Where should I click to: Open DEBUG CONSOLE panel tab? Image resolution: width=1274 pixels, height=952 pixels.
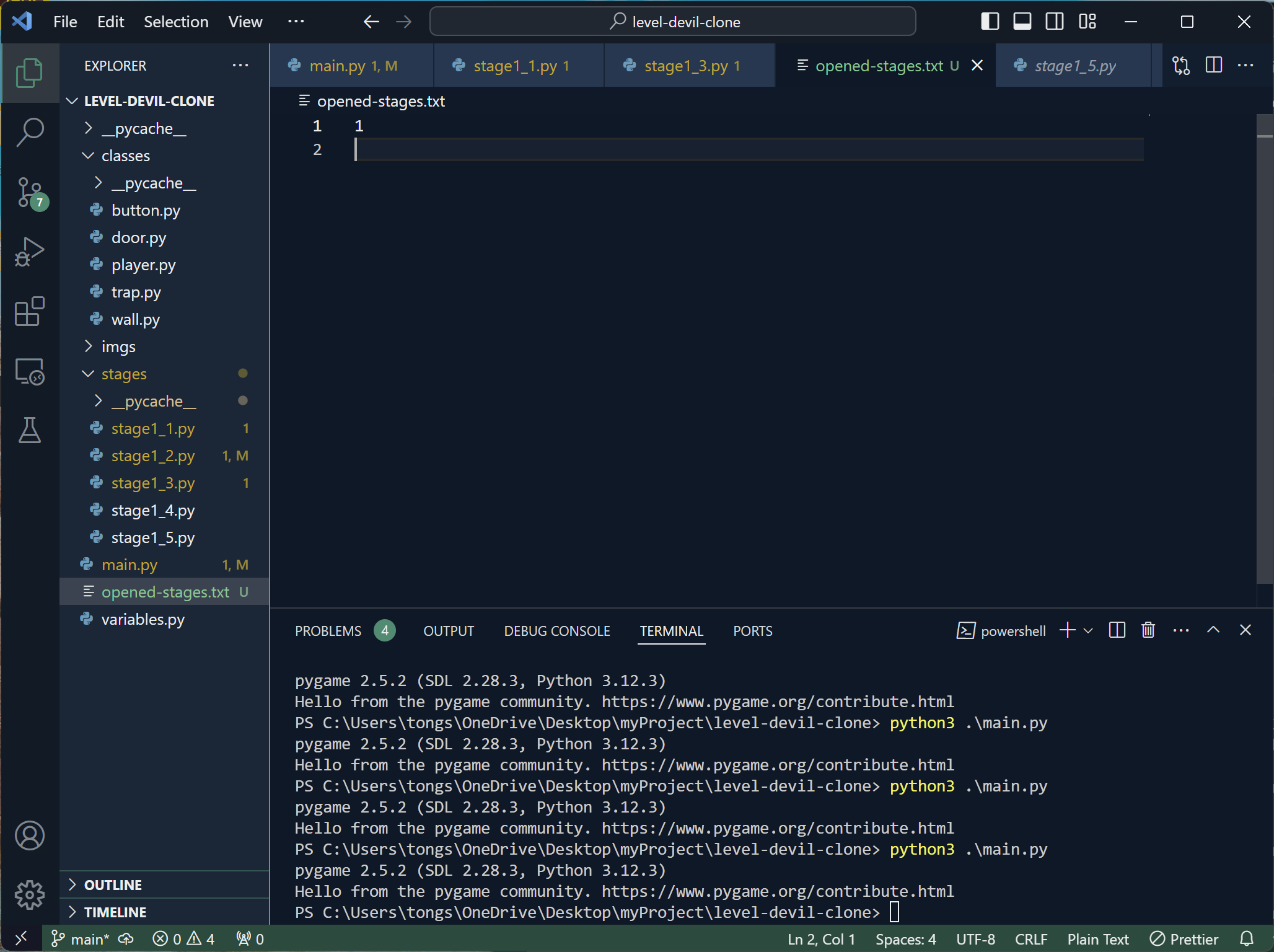click(556, 630)
